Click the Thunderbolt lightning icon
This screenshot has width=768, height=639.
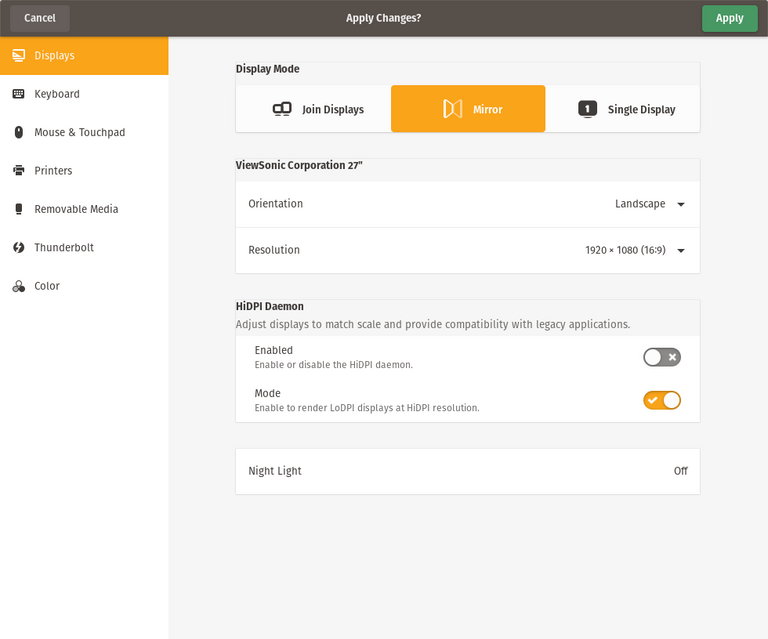coord(19,247)
